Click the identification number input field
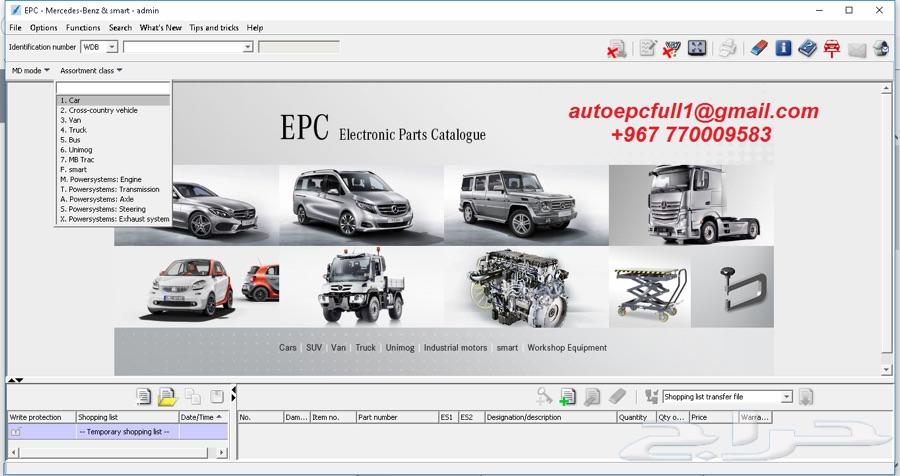The image size is (900, 476). (183, 47)
